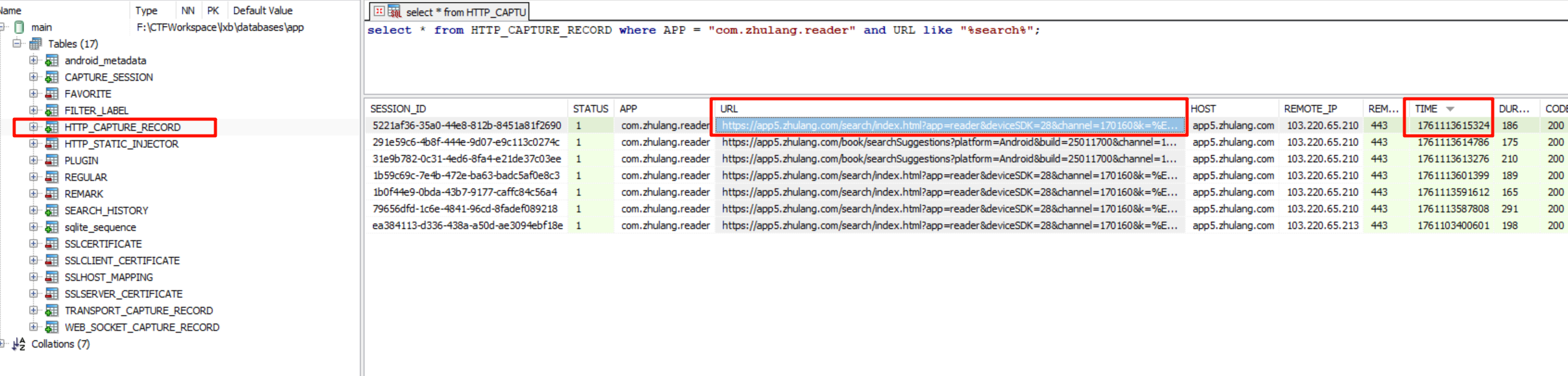The height and width of the screenshot is (376, 1568).
Task: Click the Collations sort icon
Action: (x=19, y=344)
